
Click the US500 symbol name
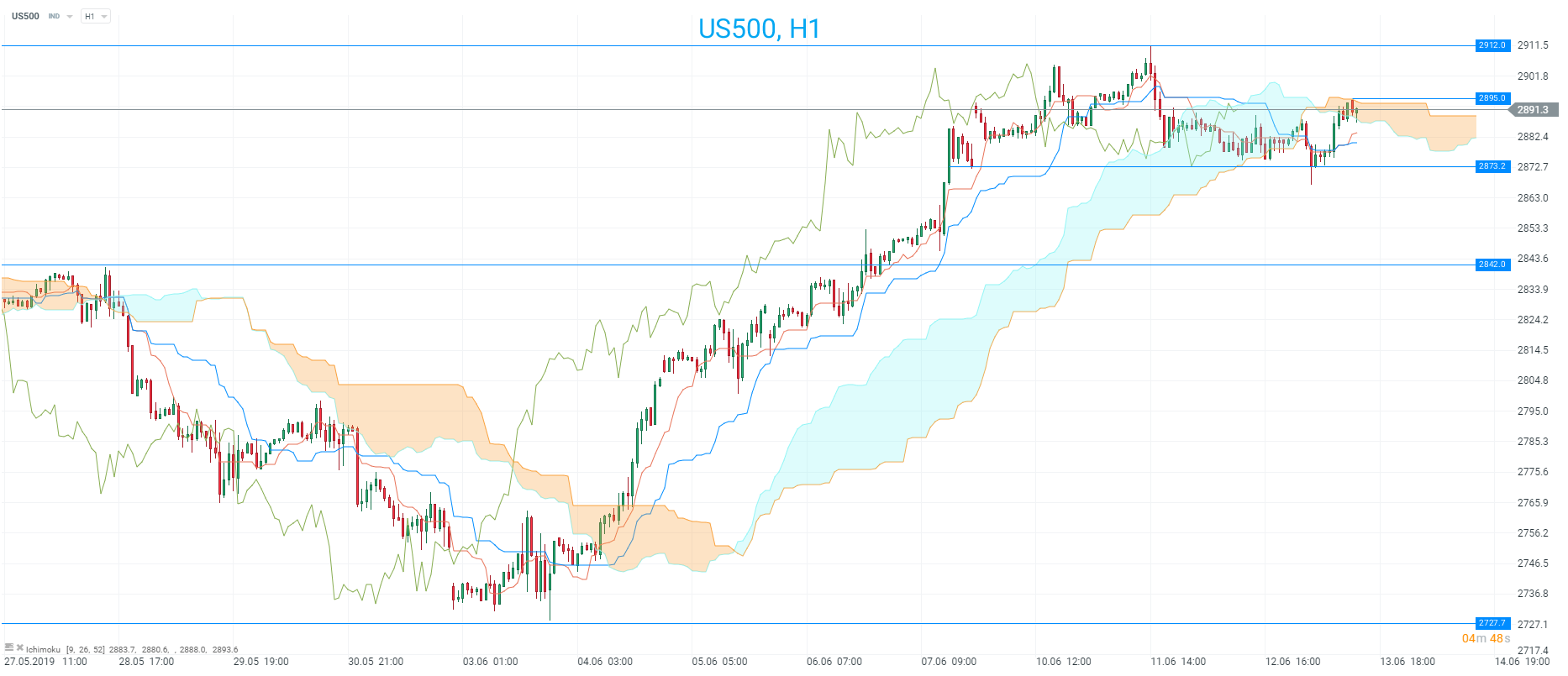tap(25, 16)
